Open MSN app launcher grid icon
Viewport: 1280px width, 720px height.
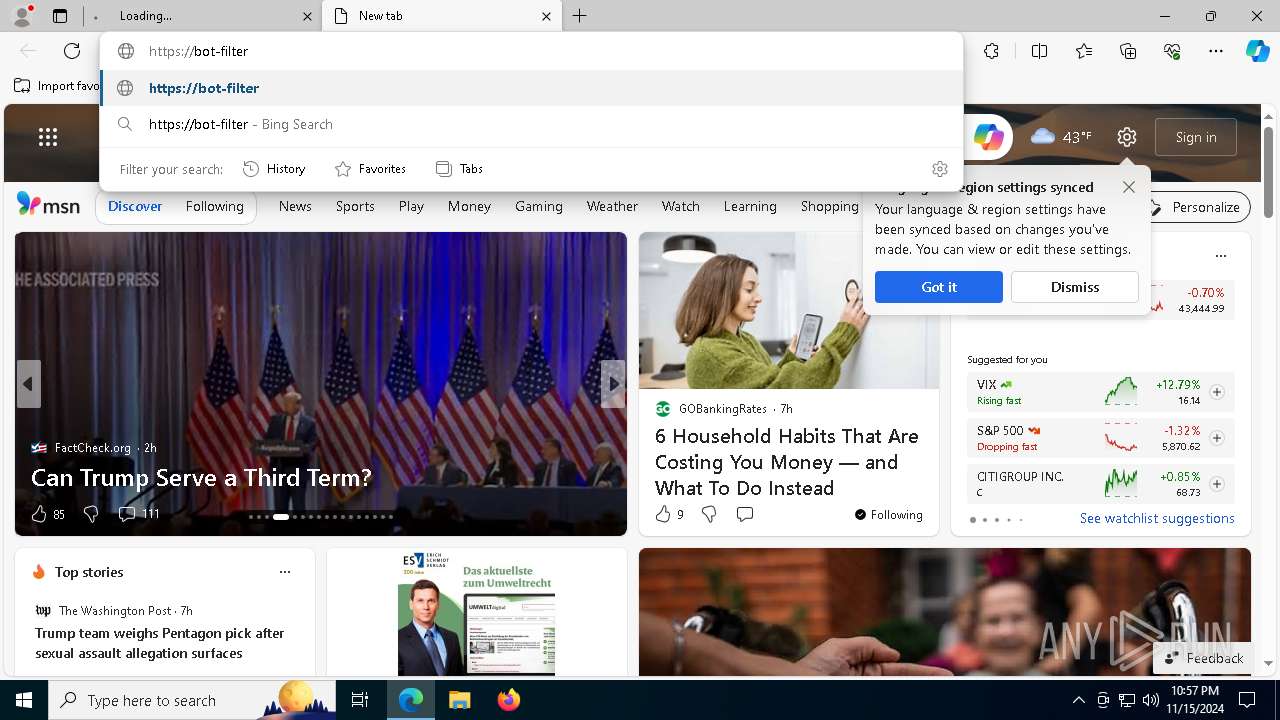click(x=48, y=137)
